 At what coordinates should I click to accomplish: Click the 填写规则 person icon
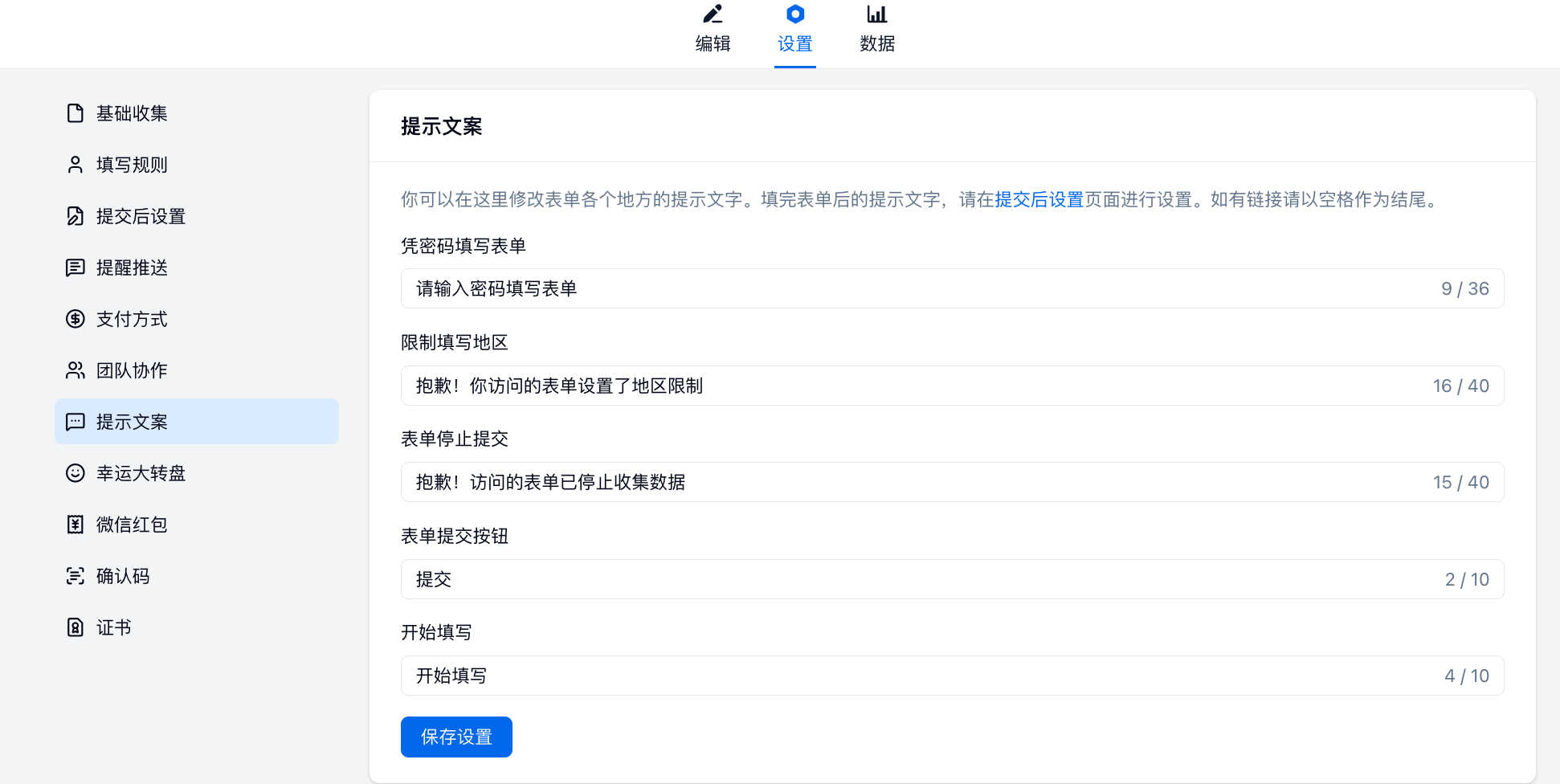pos(75,165)
